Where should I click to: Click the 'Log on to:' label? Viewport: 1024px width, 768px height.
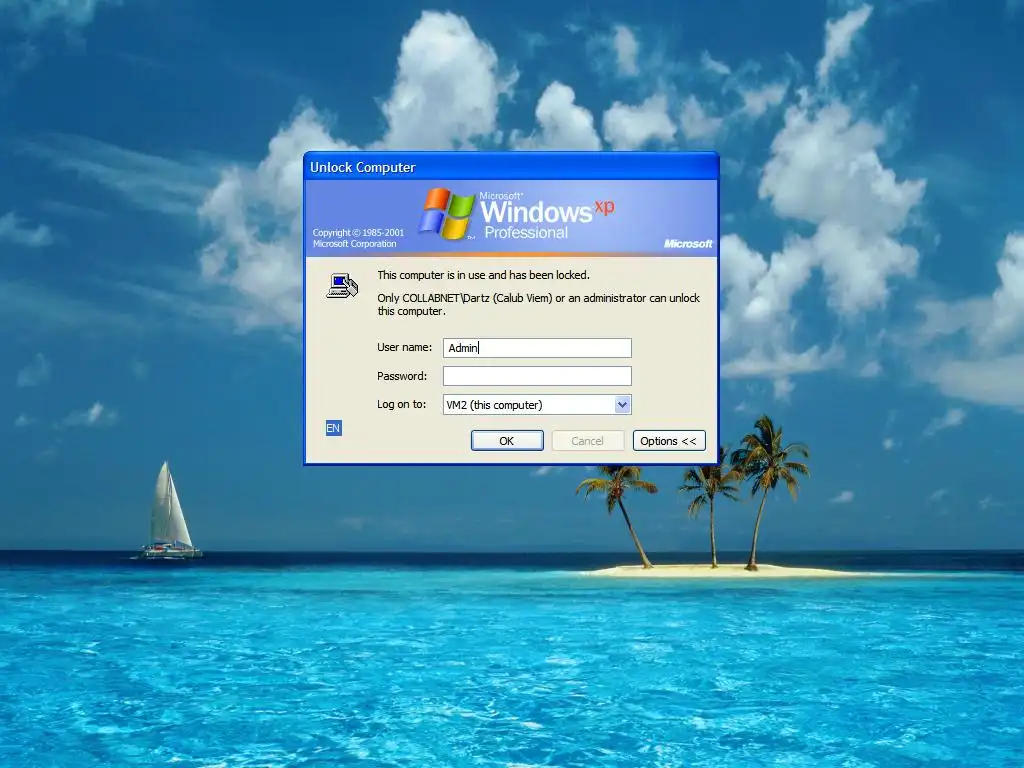tap(401, 404)
